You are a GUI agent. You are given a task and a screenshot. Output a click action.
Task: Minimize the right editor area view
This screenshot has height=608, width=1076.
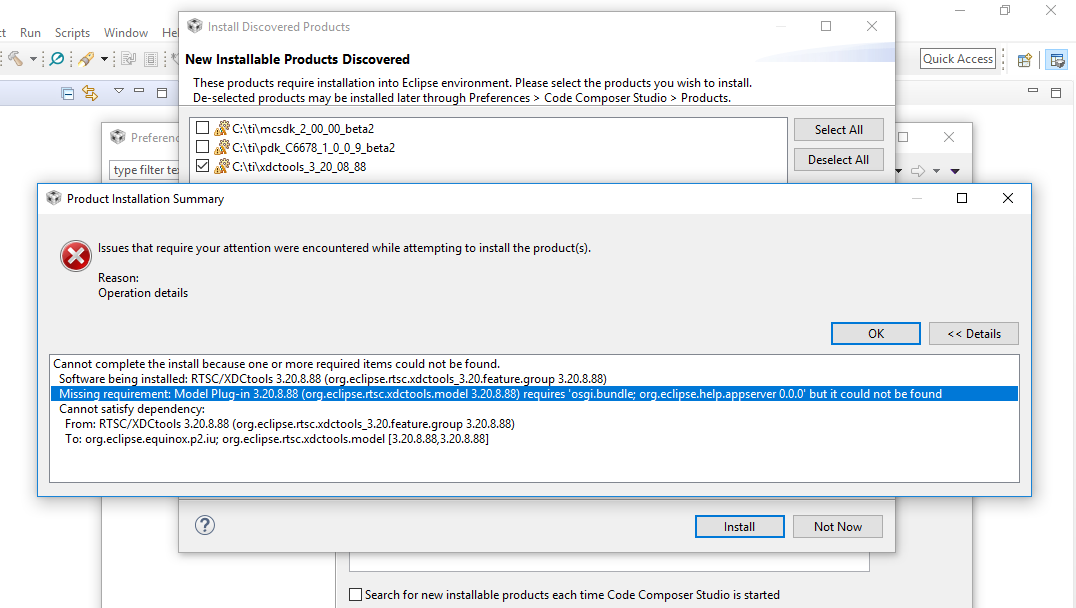click(1033, 91)
